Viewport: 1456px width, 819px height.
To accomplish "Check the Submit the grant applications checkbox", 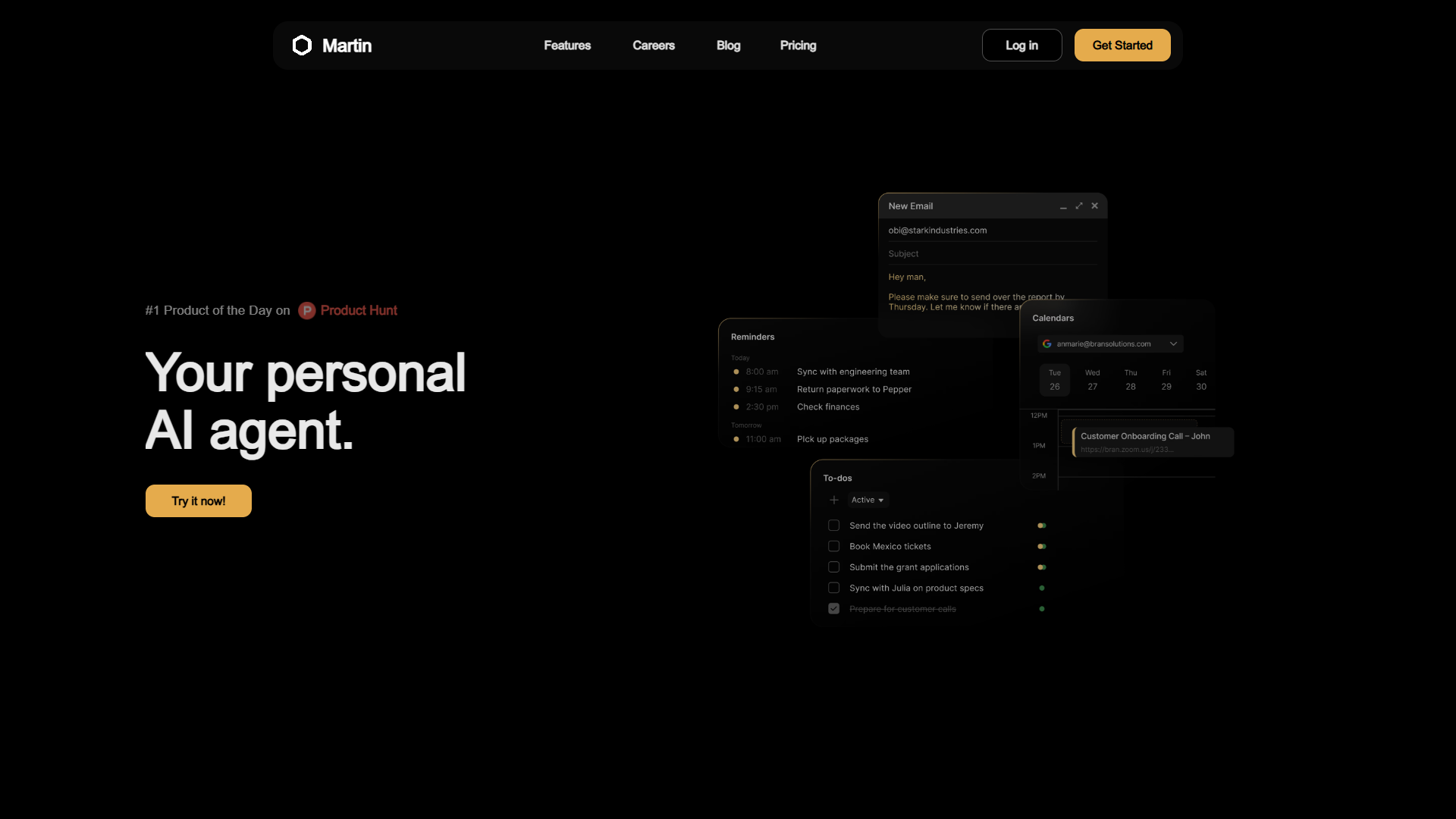I will [834, 567].
